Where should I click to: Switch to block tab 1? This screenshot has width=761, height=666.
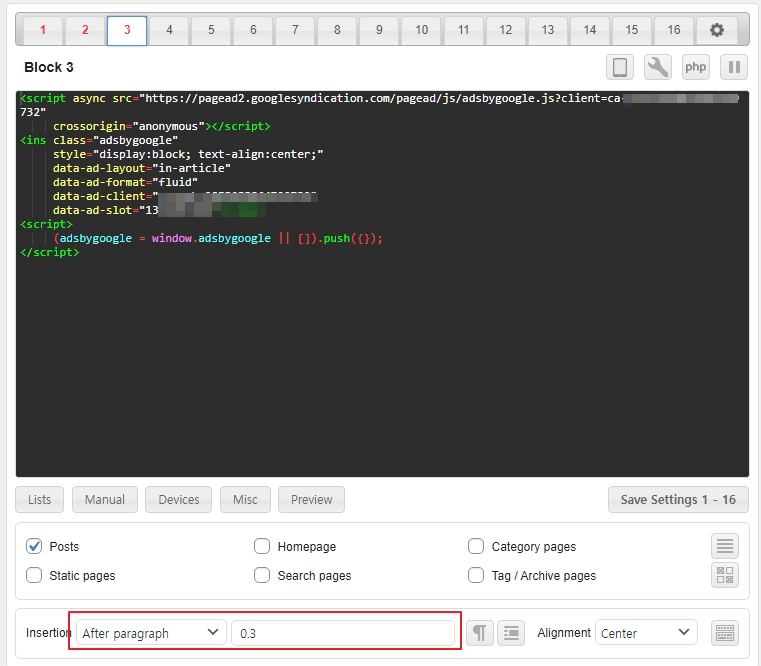pos(43,30)
